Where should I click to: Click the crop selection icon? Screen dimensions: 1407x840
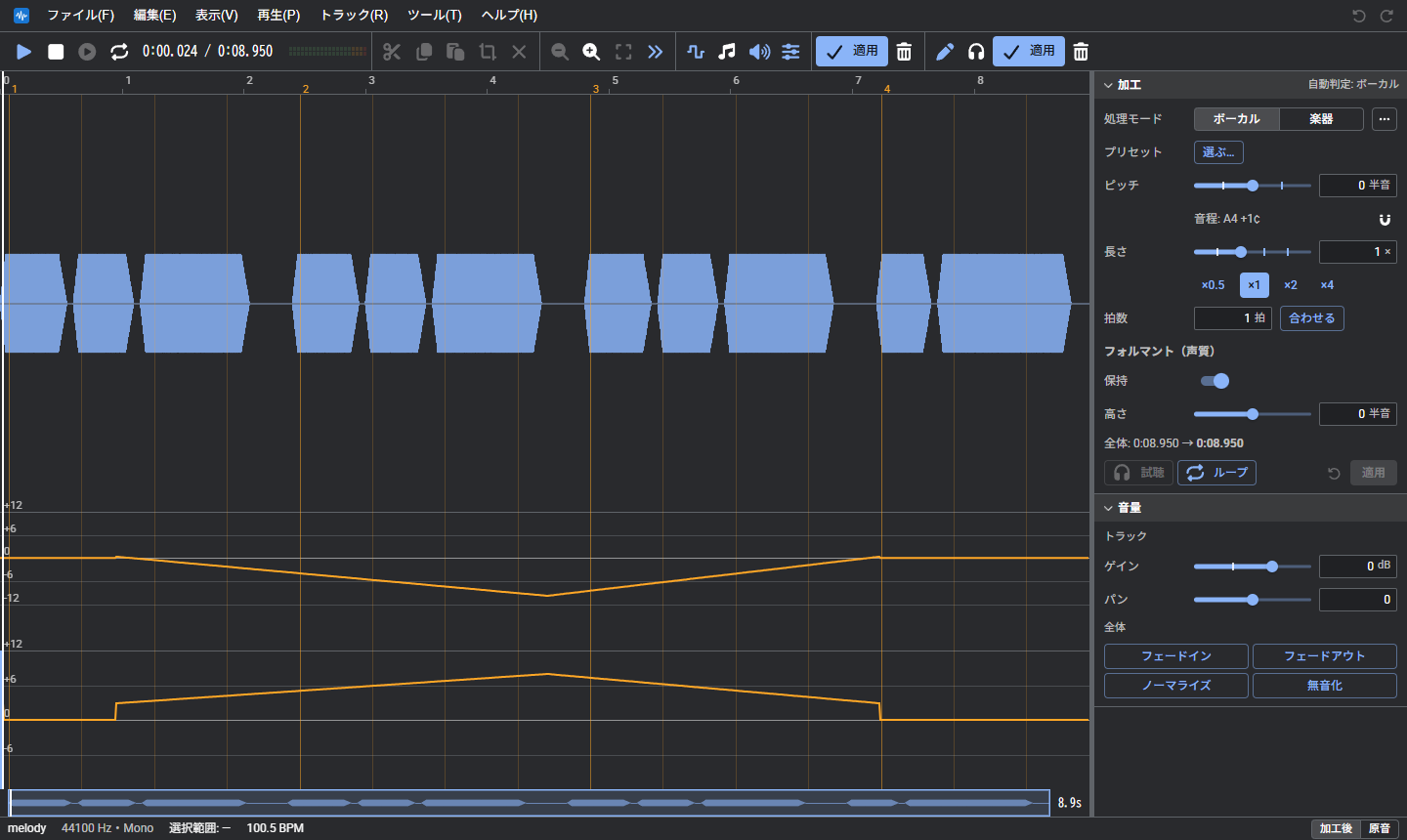tap(488, 52)
